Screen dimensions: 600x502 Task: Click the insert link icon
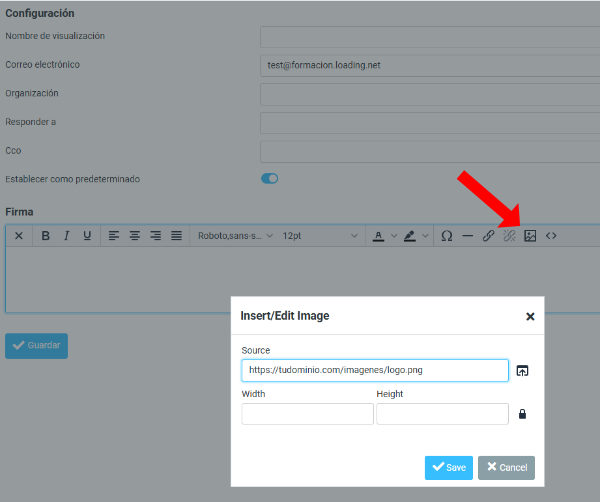click(488, 236)
